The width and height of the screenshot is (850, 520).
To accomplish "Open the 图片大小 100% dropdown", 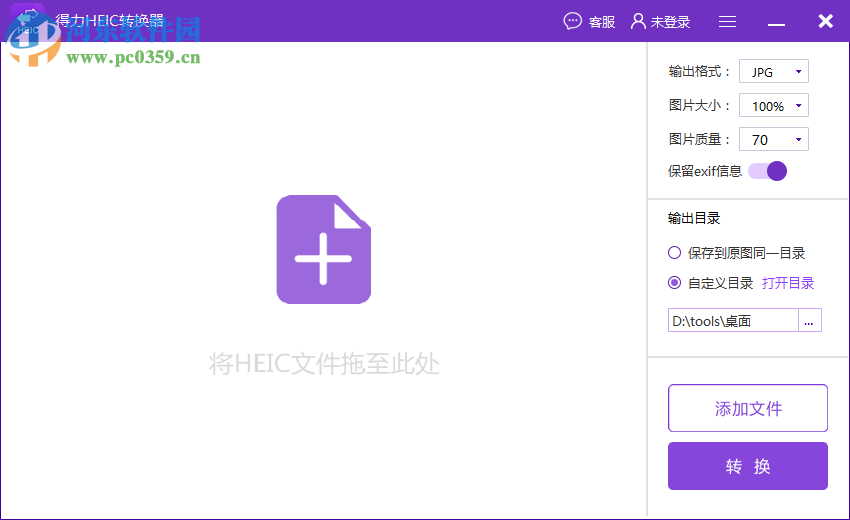I will click(x=774, y=106).
